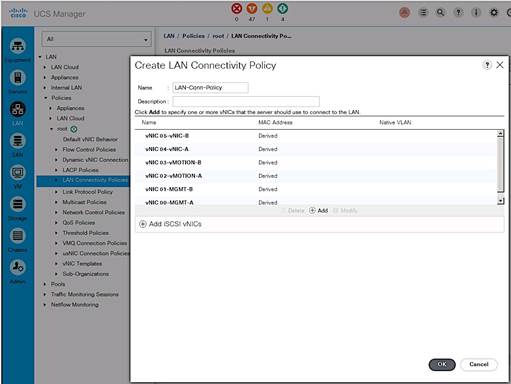The height and width of the screenshot is (384, 511).
Task: Select Link Protocol Policy tree item
Action: click(88, 192)
